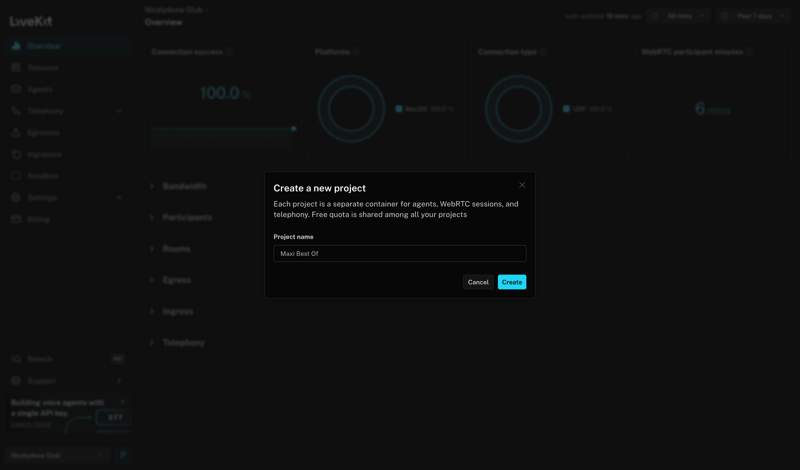Image resolution: width=800 pixels, height=470 pixels.
Task: Cancel the new project dialog
Action: point(478,282)
